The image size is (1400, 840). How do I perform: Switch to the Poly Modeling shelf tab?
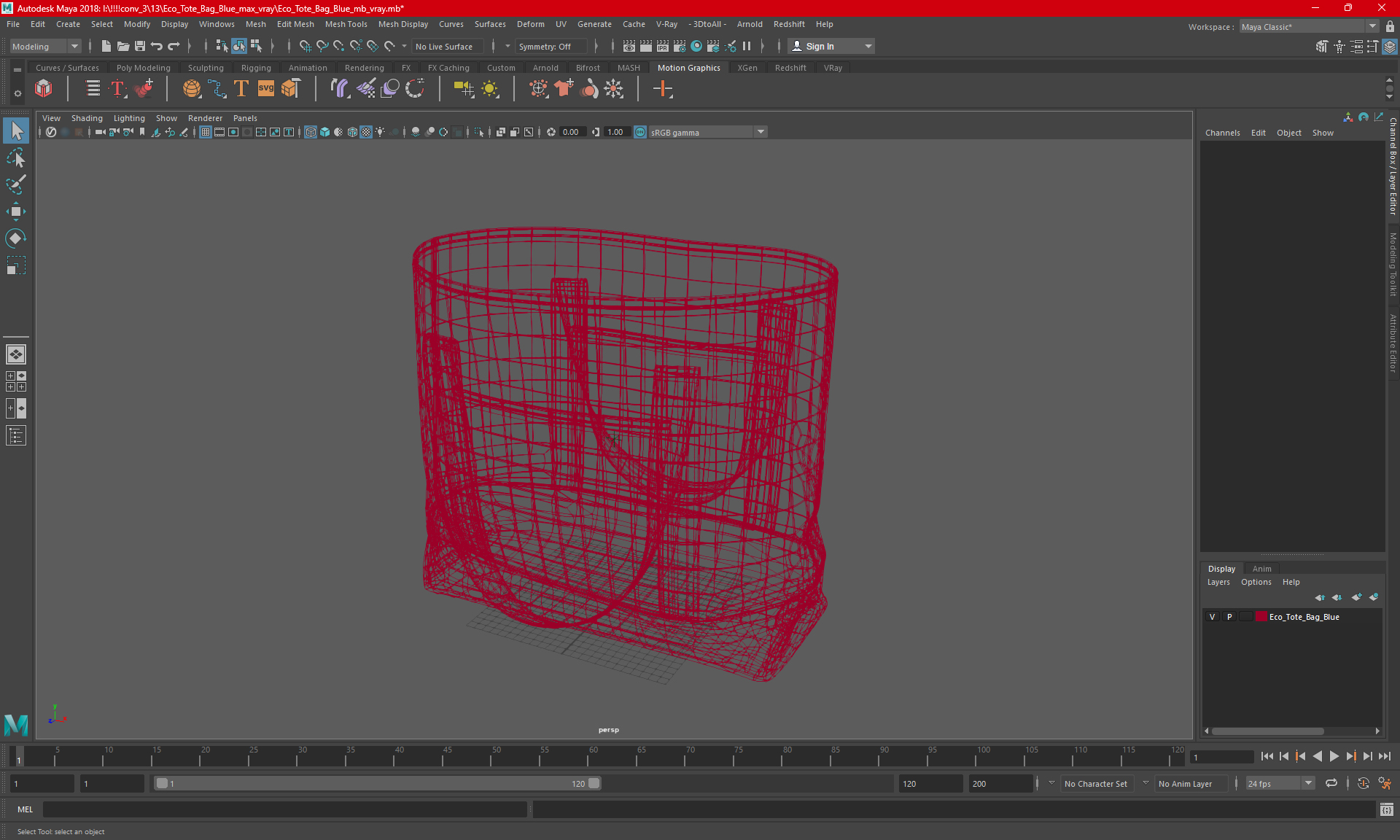(x=143, y=68)
